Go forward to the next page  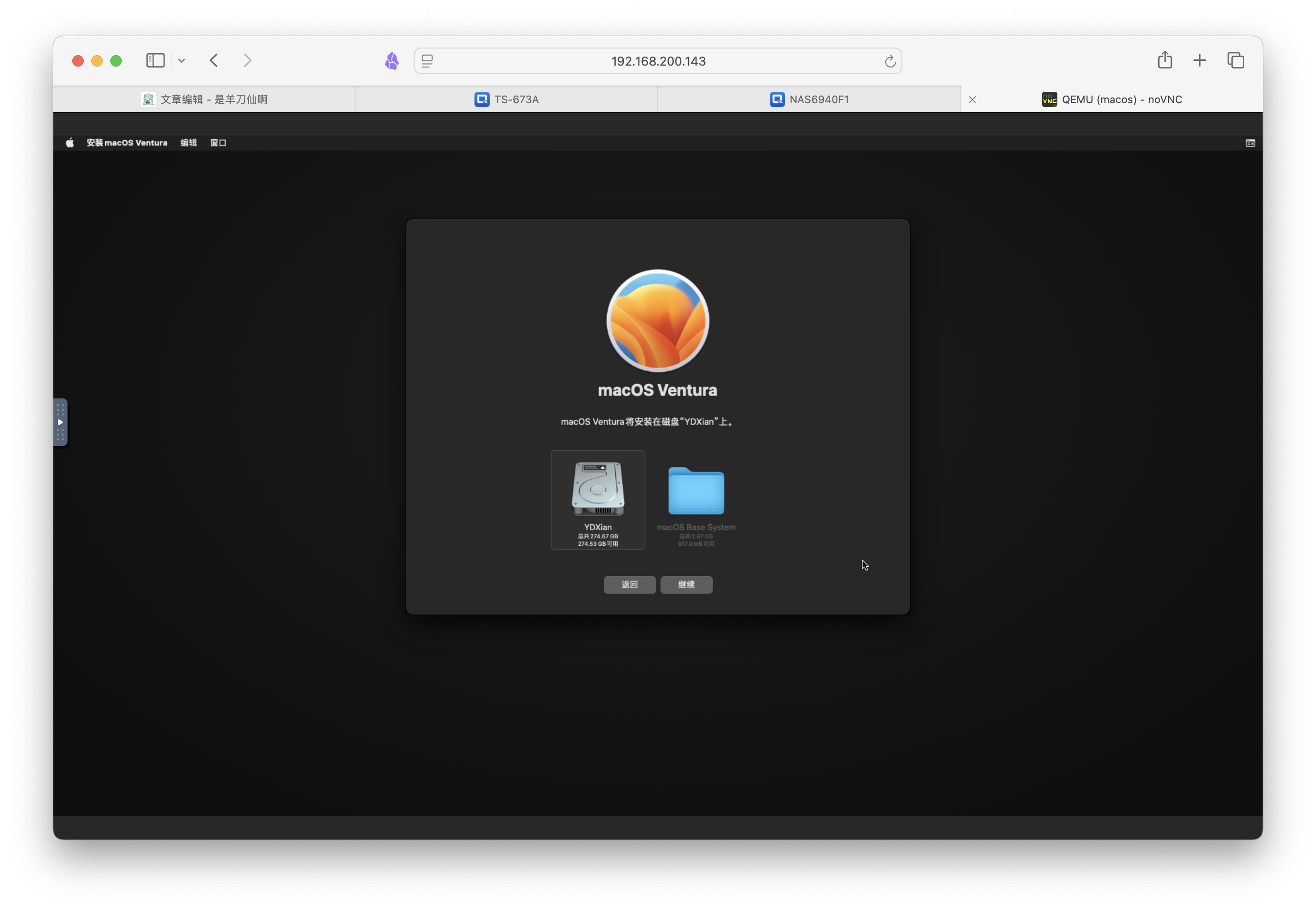[x=247, y=60]
